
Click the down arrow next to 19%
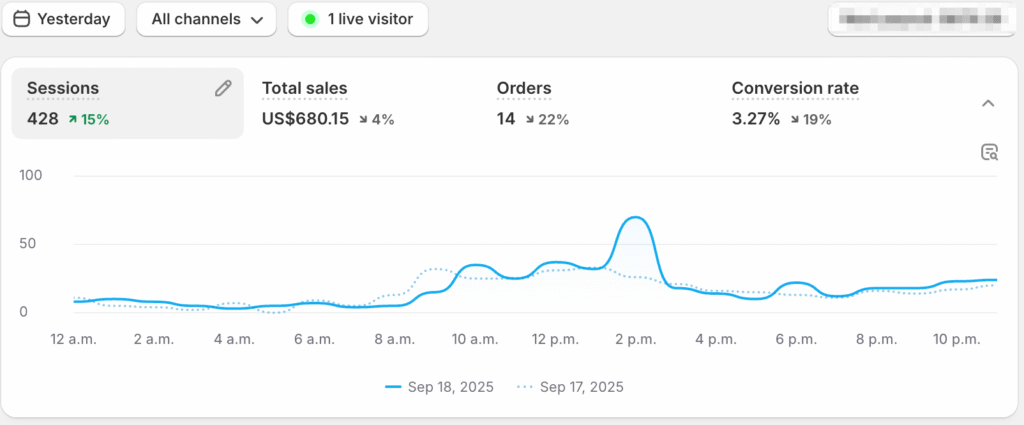792,120
